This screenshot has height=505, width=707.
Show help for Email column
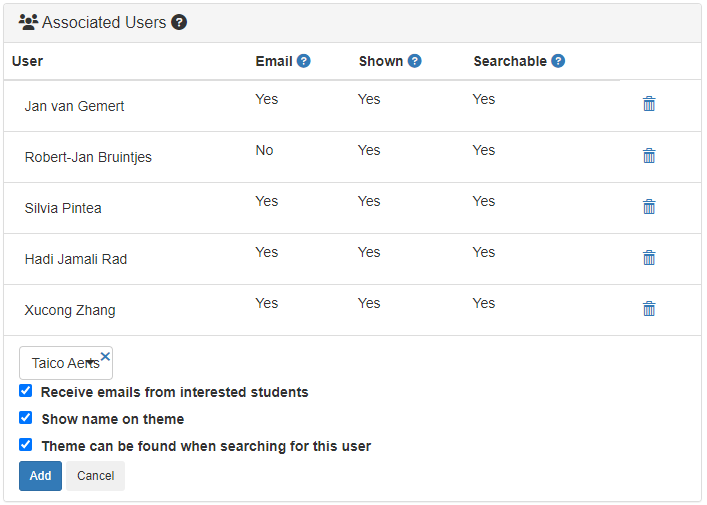click(x=304, y=61)
